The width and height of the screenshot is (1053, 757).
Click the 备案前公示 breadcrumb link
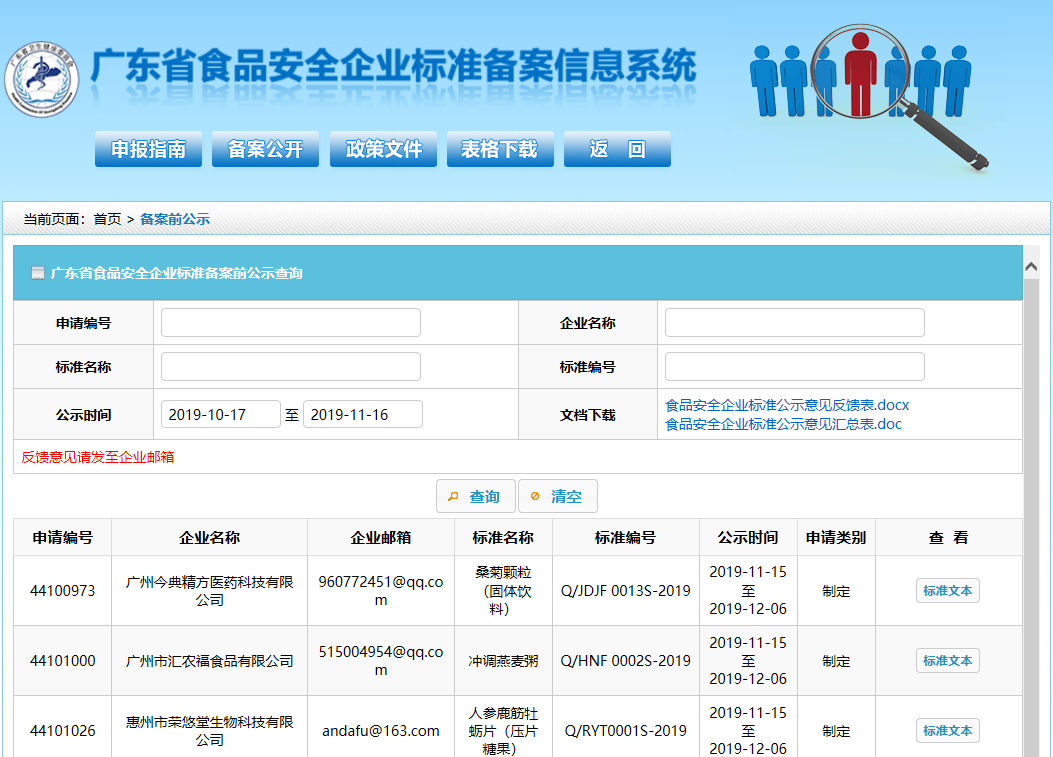175,219
